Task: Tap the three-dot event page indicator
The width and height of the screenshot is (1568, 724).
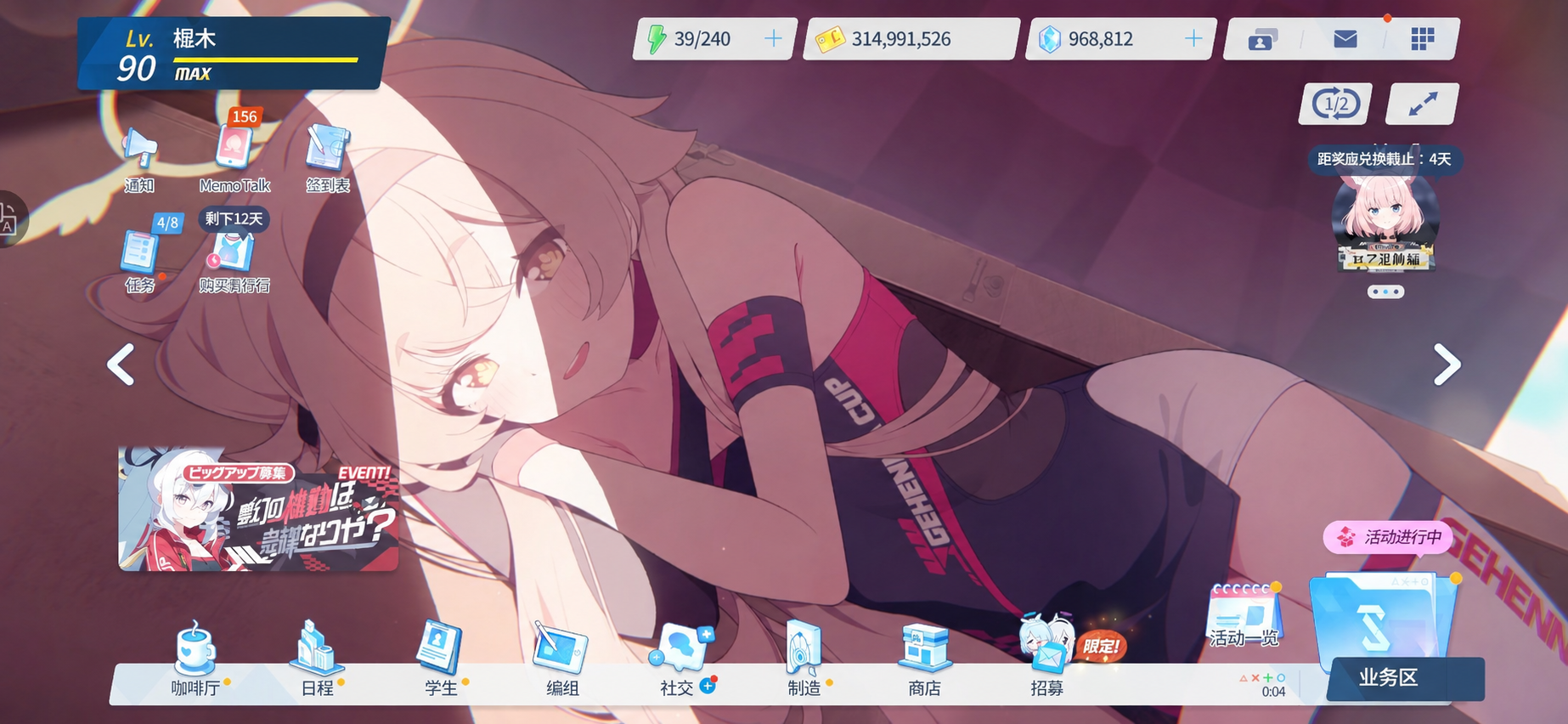Action: (1385, 291)
